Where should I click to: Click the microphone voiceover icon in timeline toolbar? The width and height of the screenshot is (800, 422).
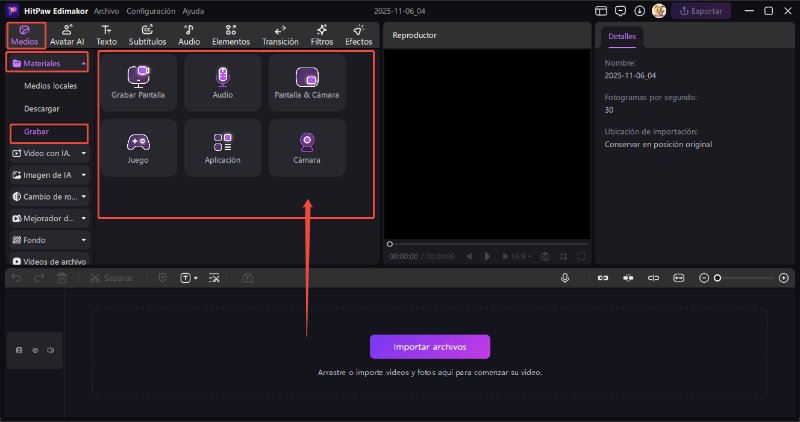point(565,277)
